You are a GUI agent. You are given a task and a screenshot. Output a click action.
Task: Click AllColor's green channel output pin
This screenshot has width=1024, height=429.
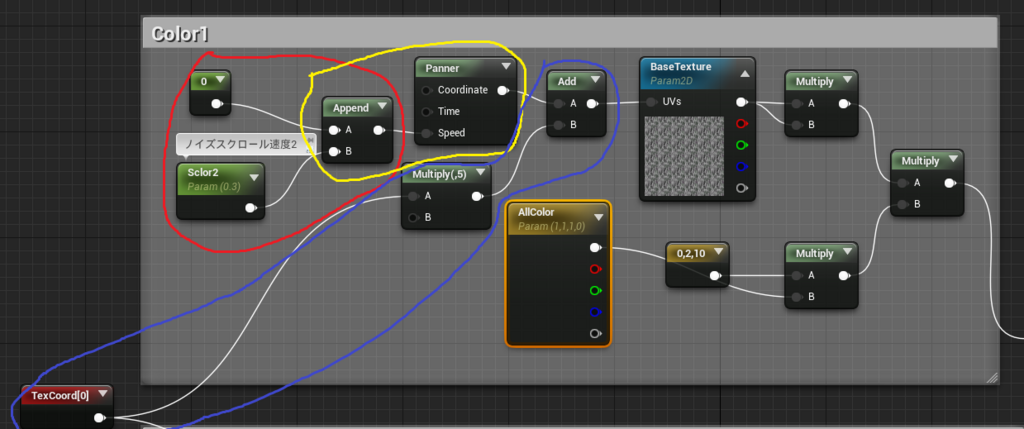coord(595,291)
